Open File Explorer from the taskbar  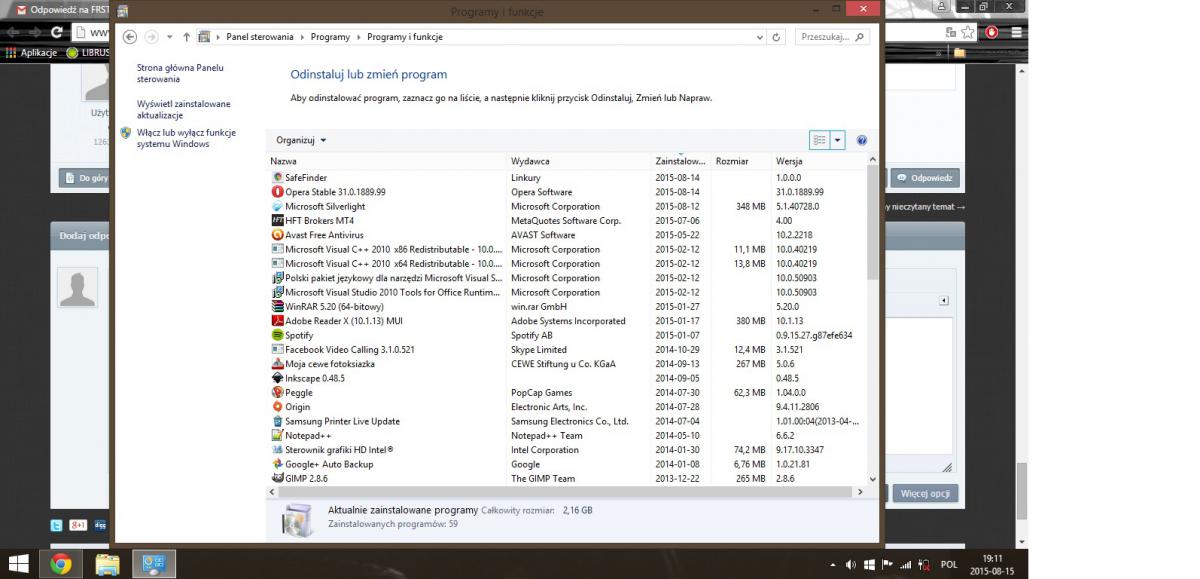[x=107, y=564]
